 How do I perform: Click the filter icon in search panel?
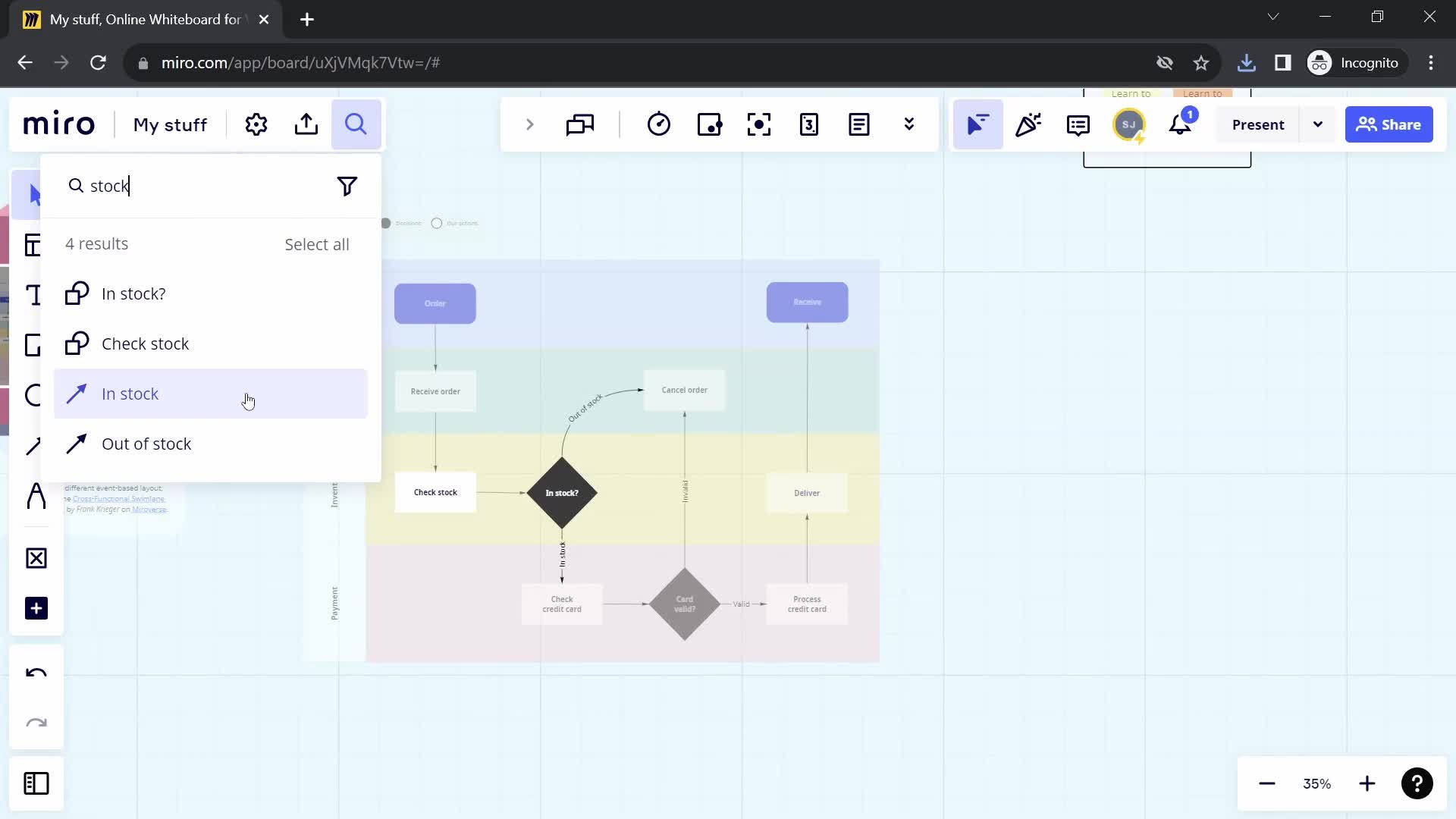point(349,186)
